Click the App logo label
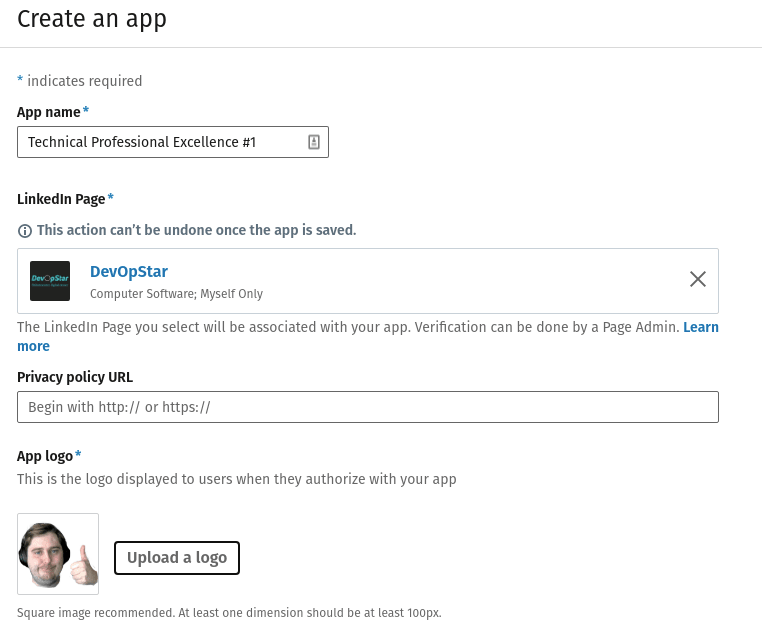This screenshot has width=762, height=638. 45,456
